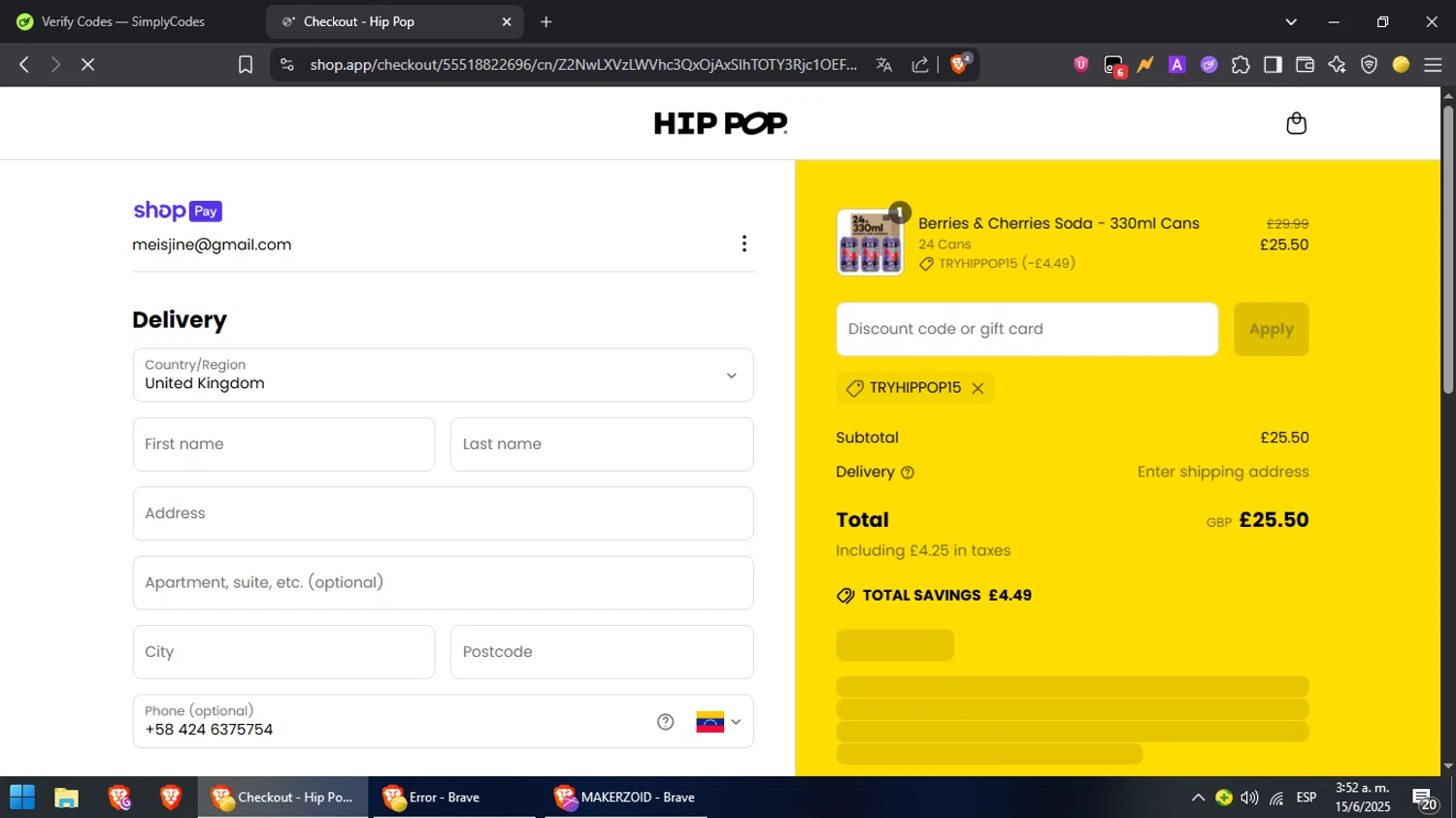Open the volume control in system tray
This screenshot has width=1456, height=818.
click(x=1249, y=798)
